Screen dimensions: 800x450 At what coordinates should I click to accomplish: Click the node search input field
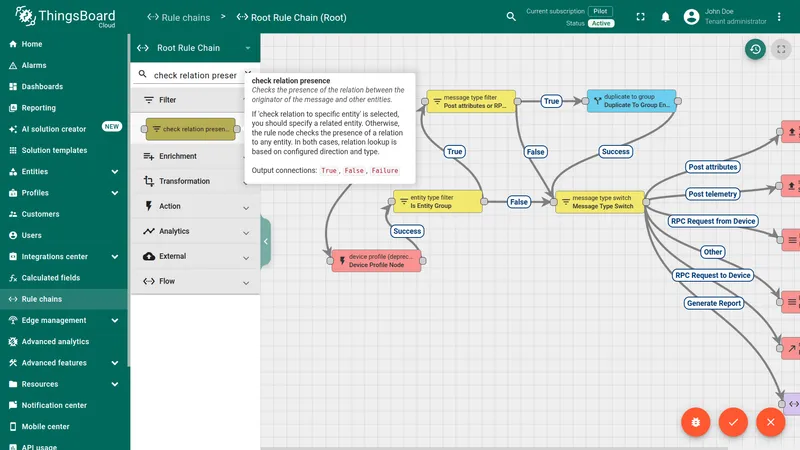click(195, 76)
